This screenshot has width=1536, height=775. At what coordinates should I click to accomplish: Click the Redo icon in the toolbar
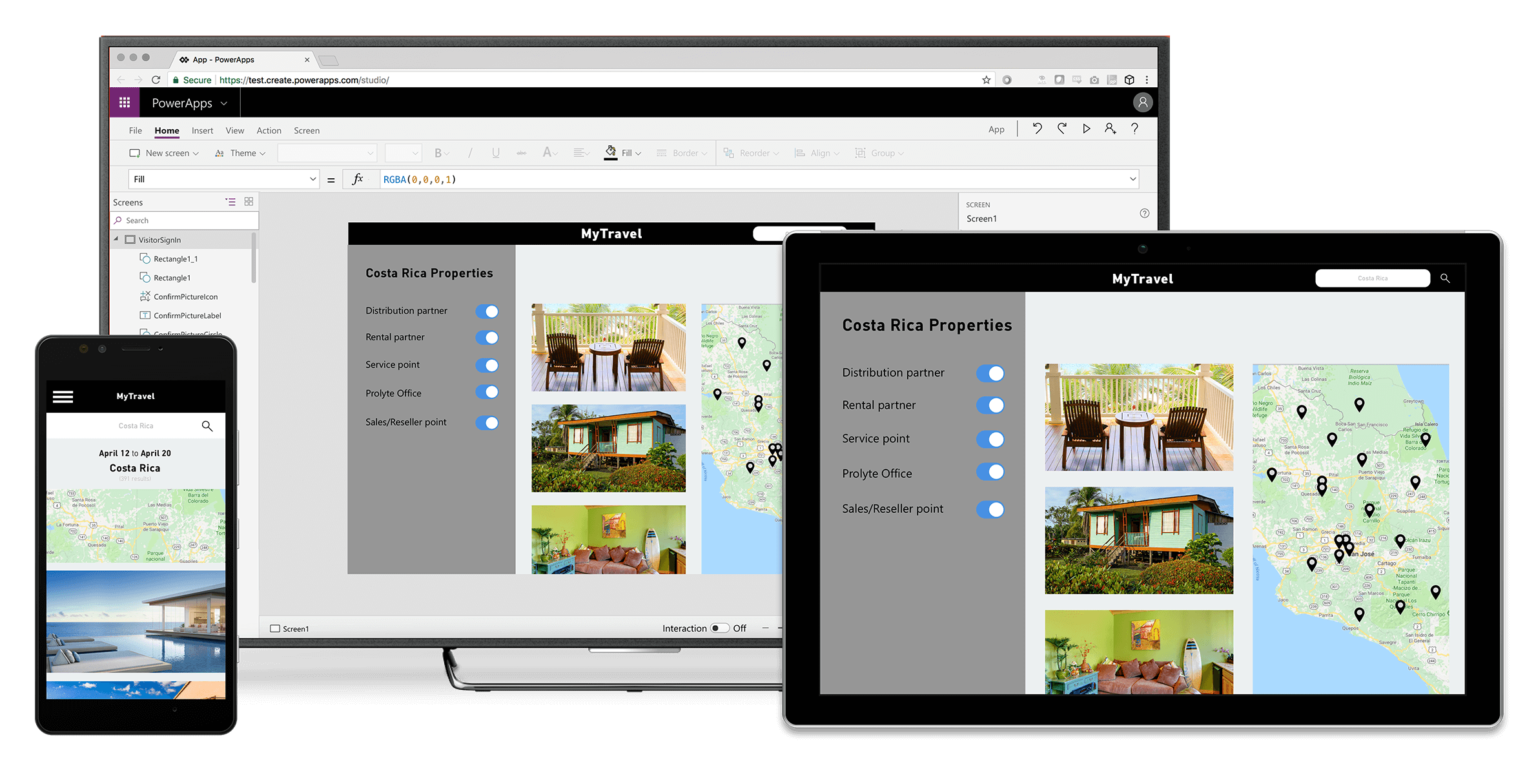coord(1061,128)
